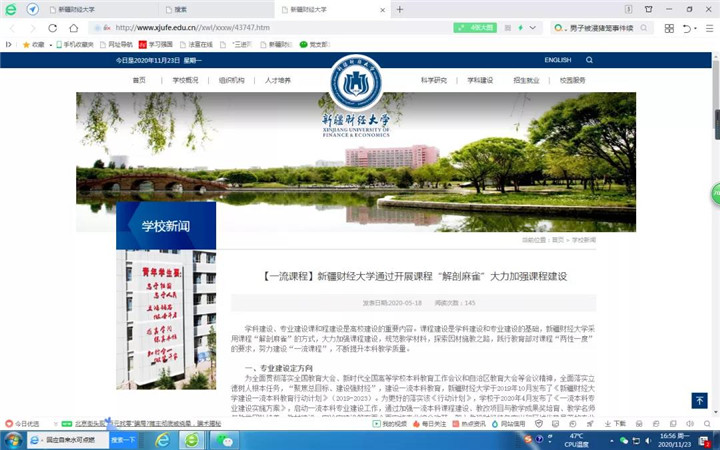The image size is (720, 450).
Task: Click the university logo emblem
Action: click(x=355, y=84)
